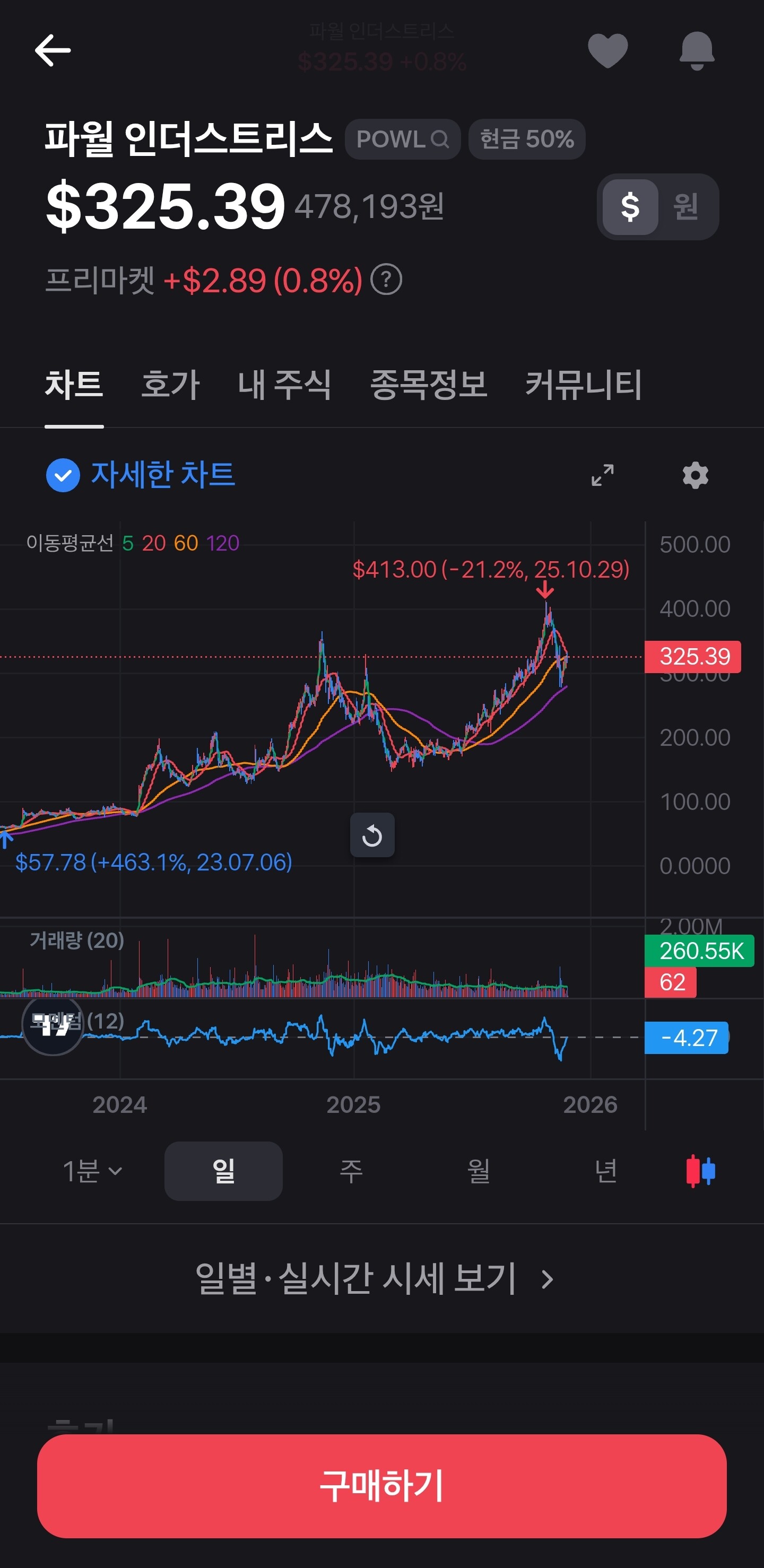
Task: Open price alert bell icon
Action: point(697,50)
